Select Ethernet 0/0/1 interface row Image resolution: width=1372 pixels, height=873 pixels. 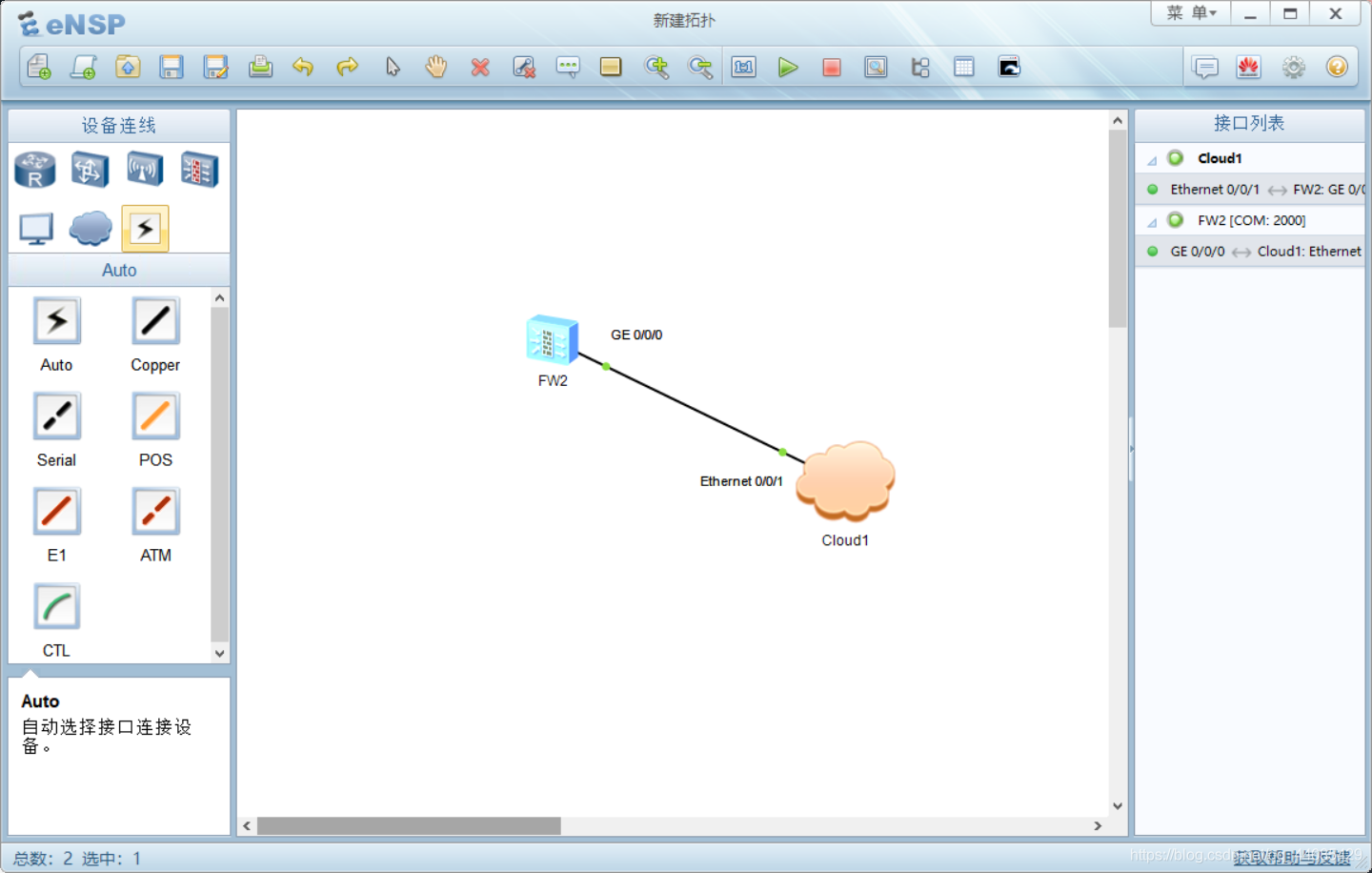tap(1250, 190)
